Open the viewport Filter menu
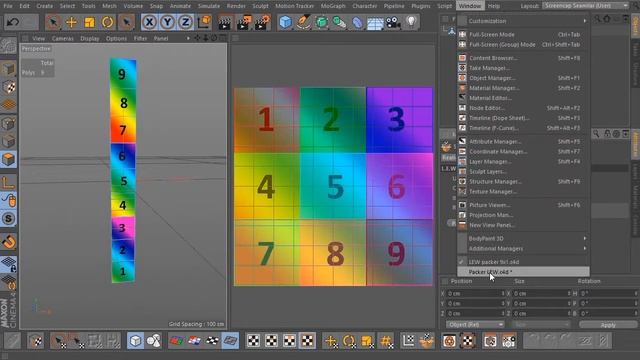 [x=140, y=38]
